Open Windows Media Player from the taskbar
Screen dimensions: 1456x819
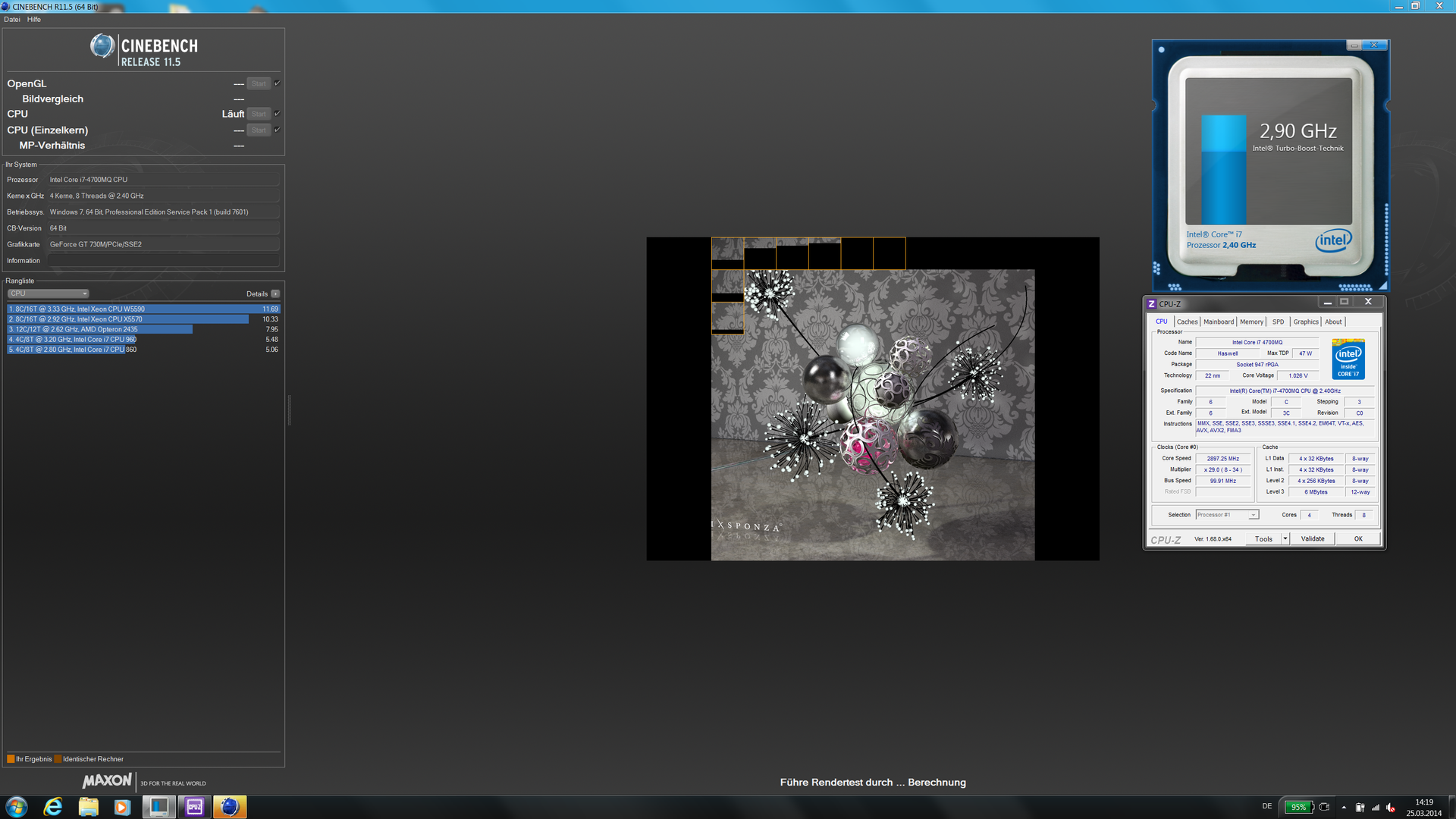(122, 807)
